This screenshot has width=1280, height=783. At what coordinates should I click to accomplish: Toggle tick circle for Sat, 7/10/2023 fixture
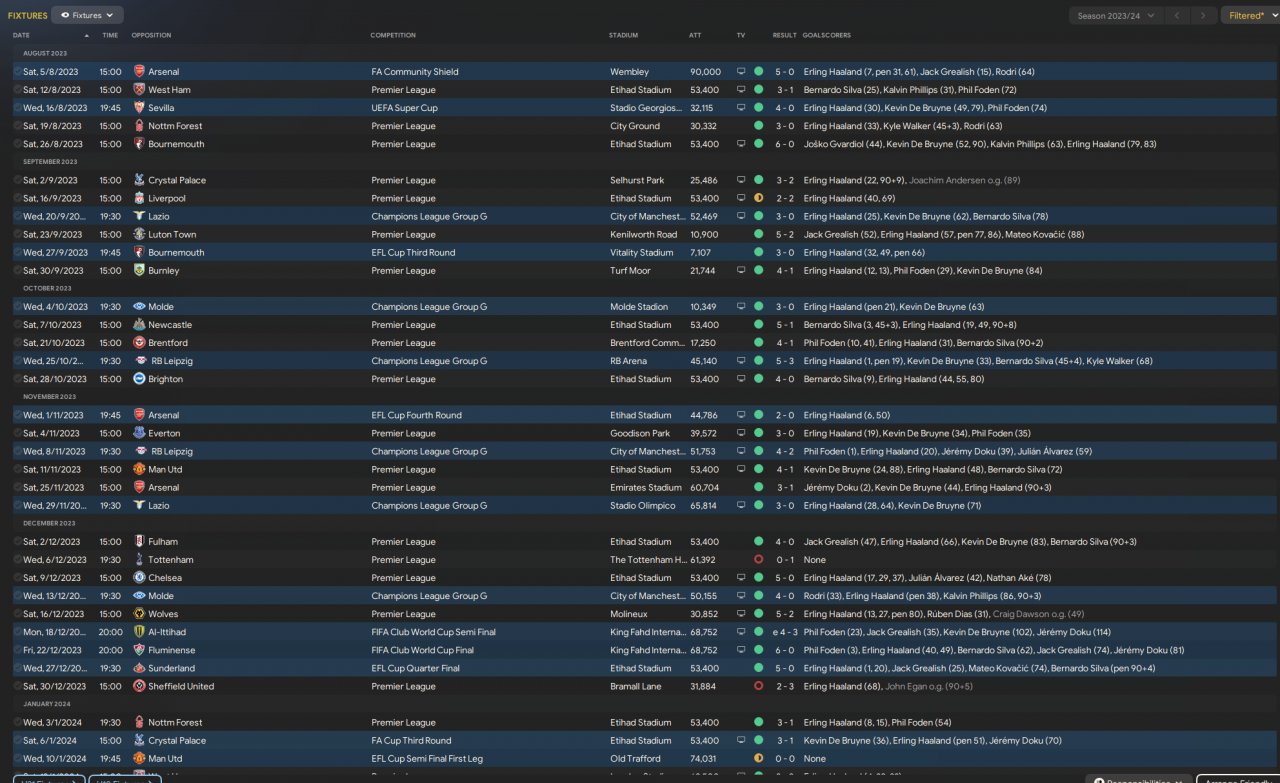tap(18, 325)
